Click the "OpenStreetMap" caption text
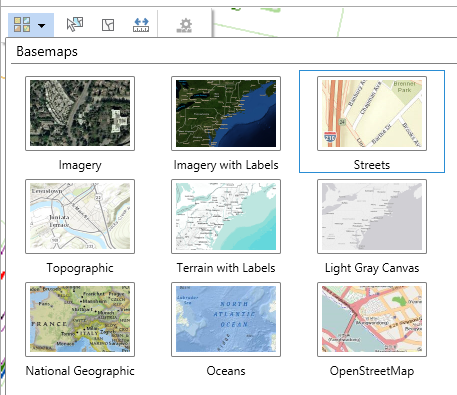This screenshot has width=457, height=395. point(372,371)
